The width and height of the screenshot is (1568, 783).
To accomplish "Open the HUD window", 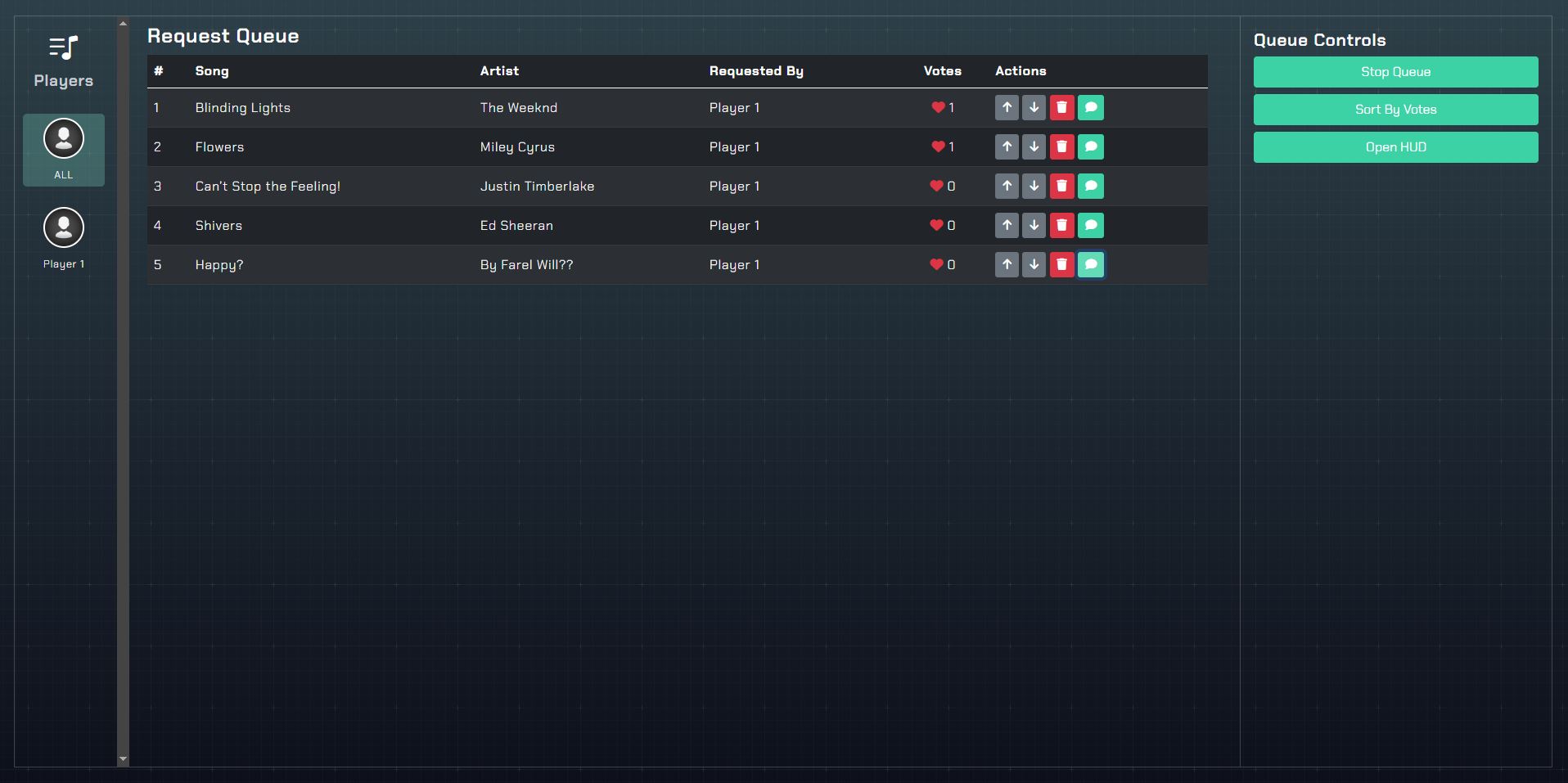I will coord(1395,147).
